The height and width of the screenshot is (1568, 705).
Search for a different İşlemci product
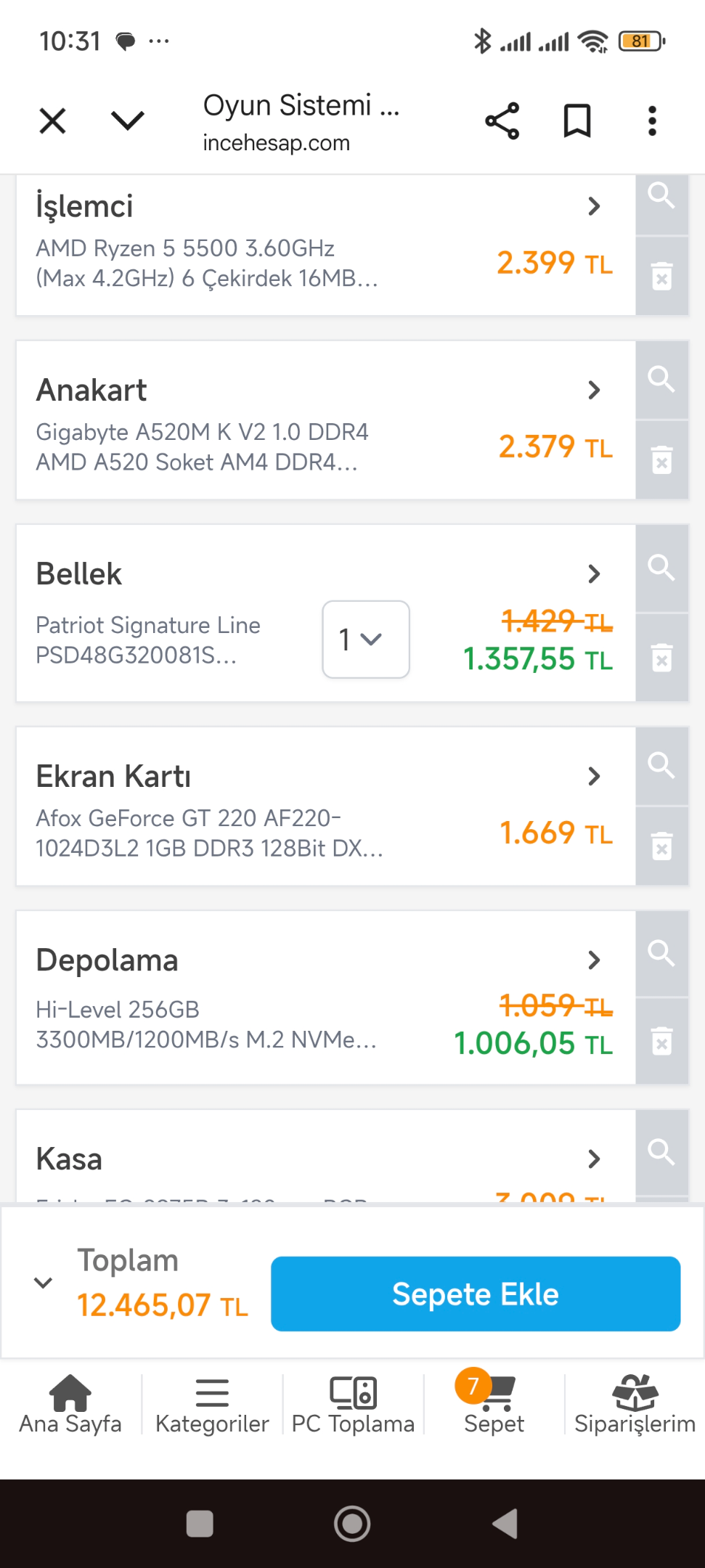(x=661, y=204)
